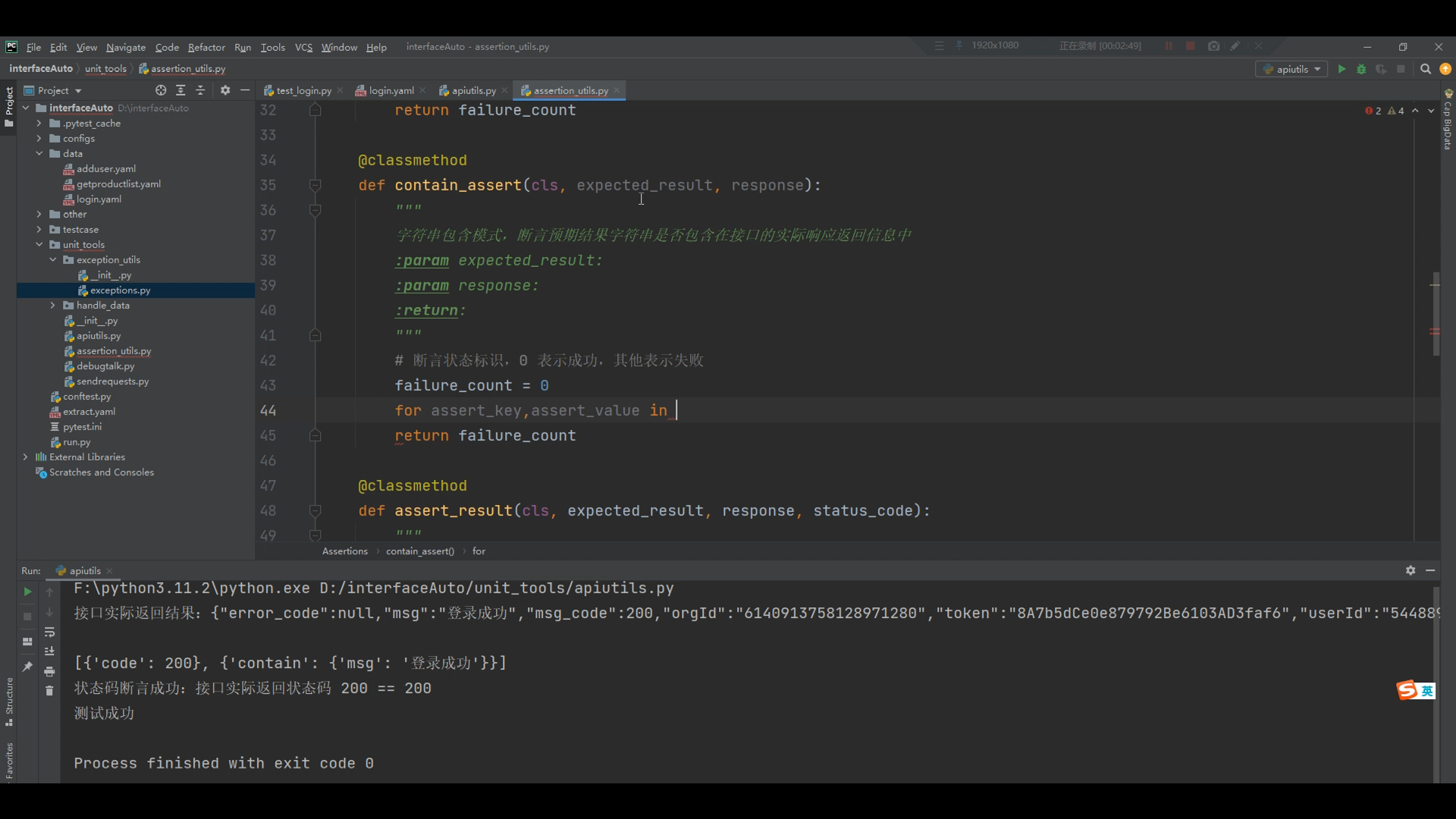
Task: Click error count indicator showing 2 errors
Action: pos(1373,111)
